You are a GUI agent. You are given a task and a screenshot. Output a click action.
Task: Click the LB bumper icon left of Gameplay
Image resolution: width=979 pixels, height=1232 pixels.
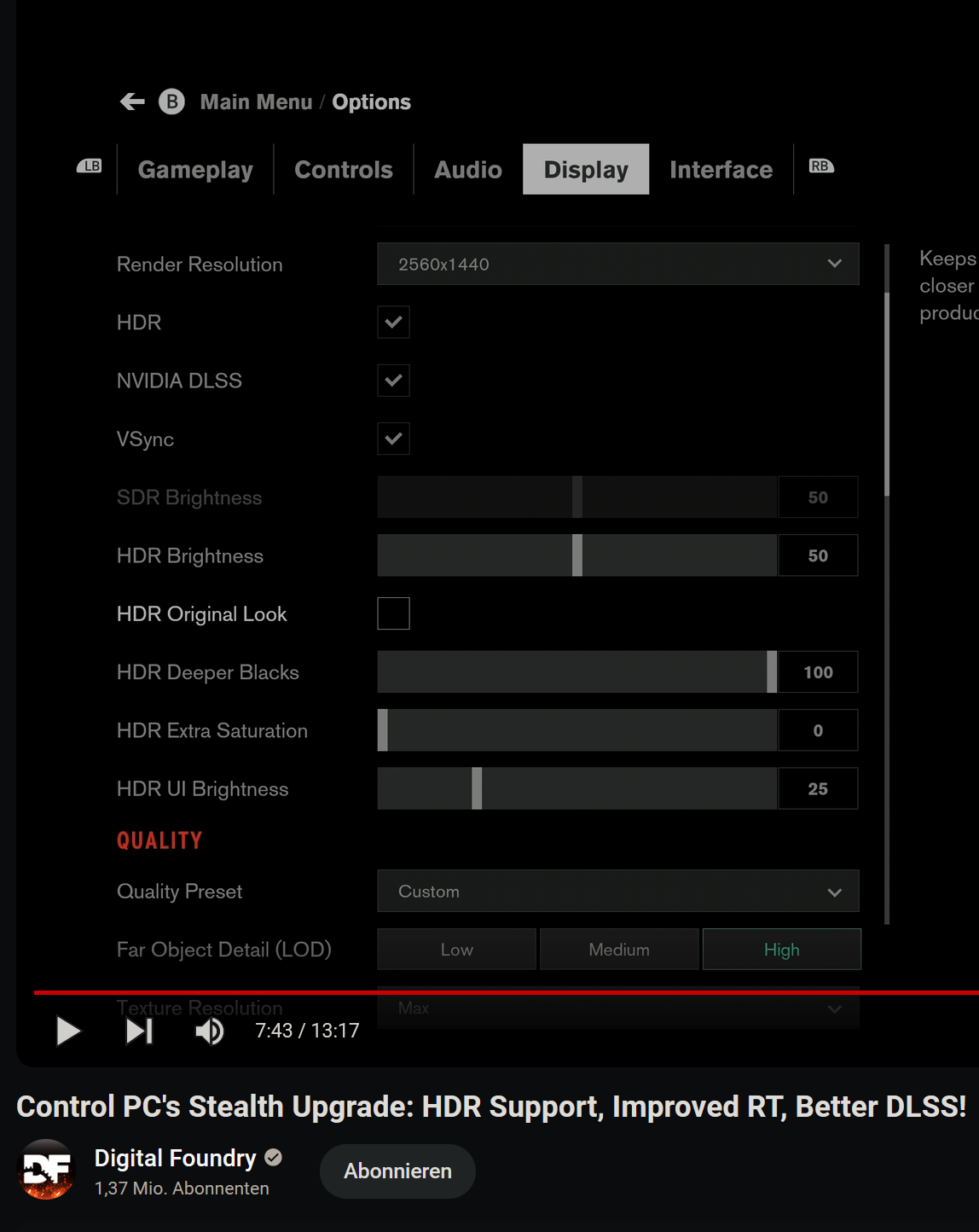90,167
